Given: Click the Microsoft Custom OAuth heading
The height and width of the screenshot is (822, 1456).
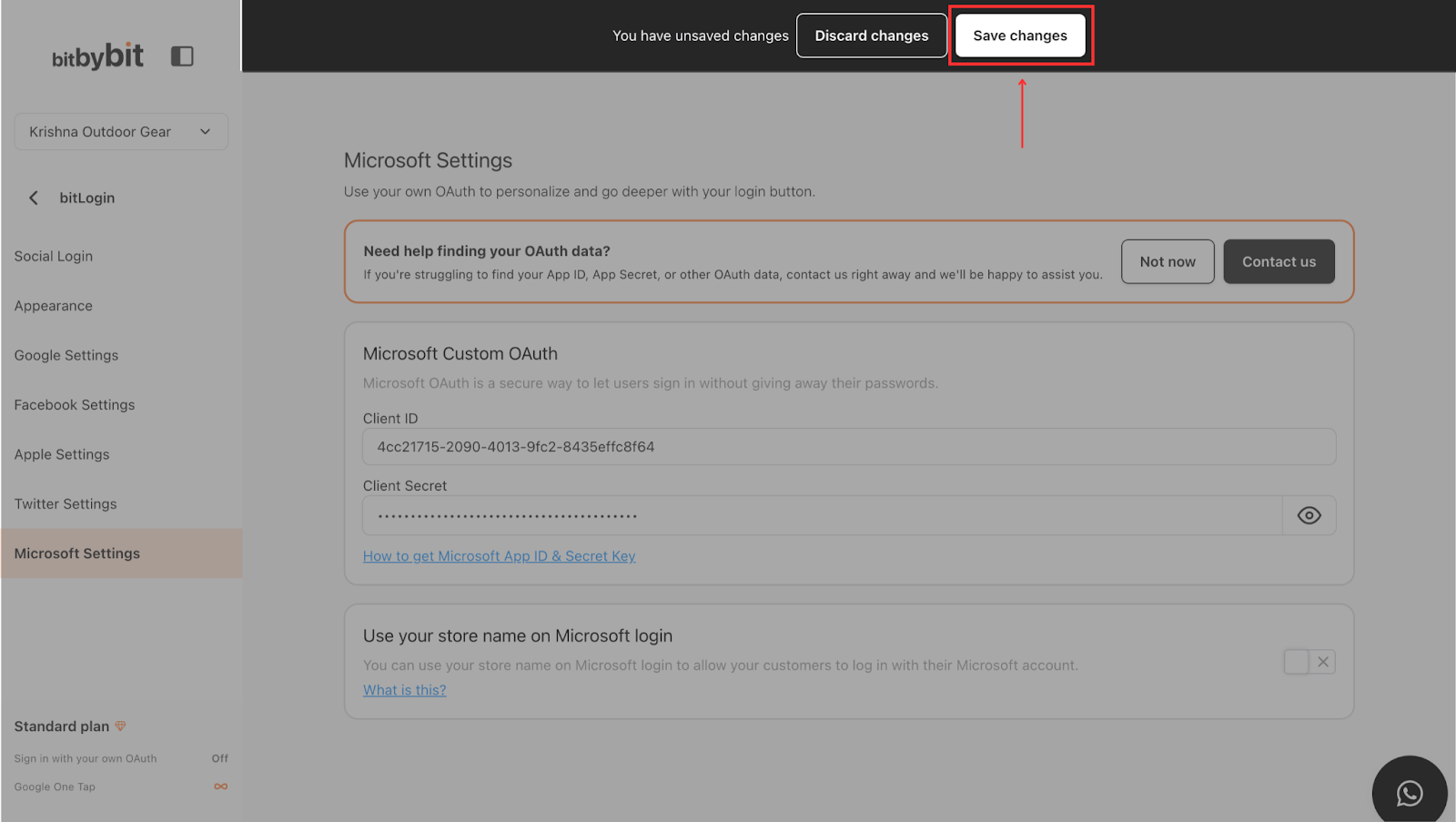Looking at the screenshot, I should pyautogui.click(x=460, y=354).
